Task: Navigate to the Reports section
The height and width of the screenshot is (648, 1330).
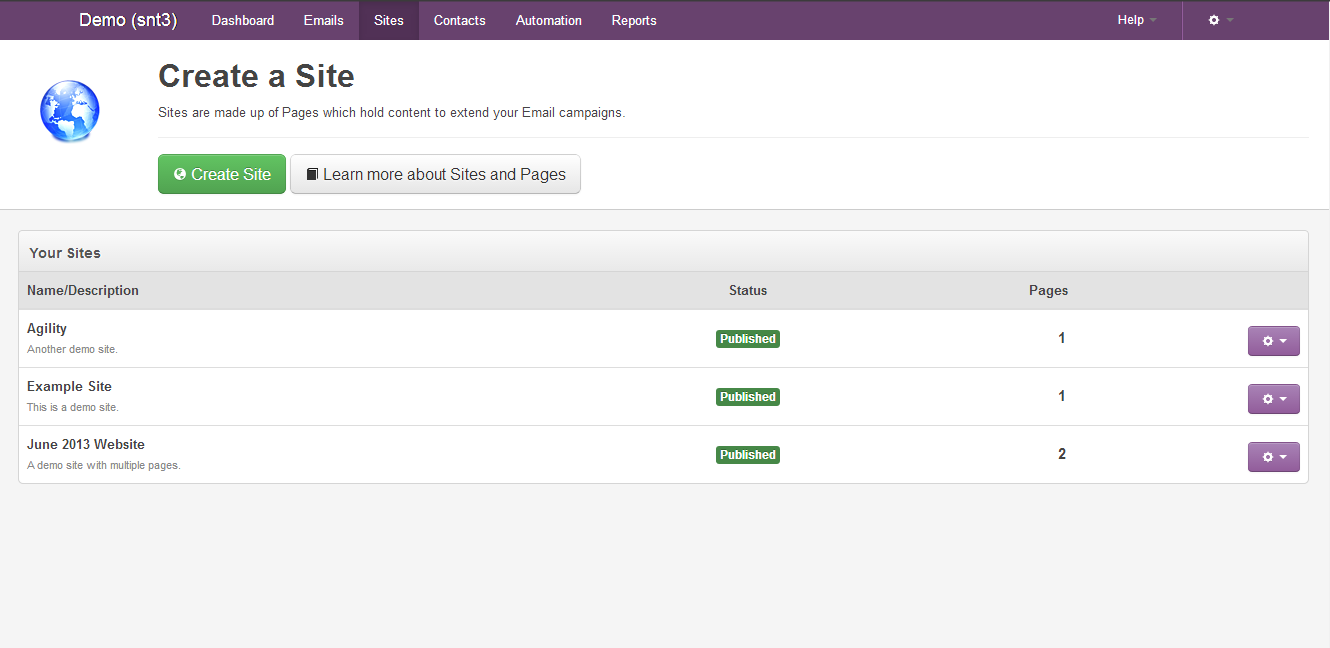Action: 634,20
